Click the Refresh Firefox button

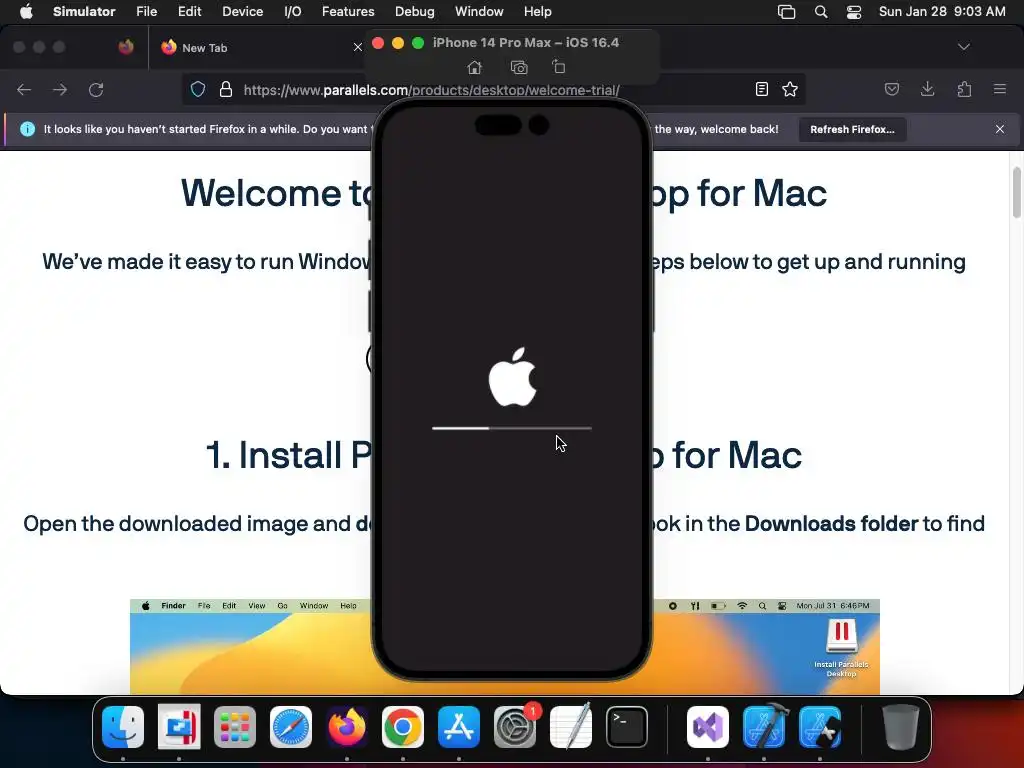(852, 129)
